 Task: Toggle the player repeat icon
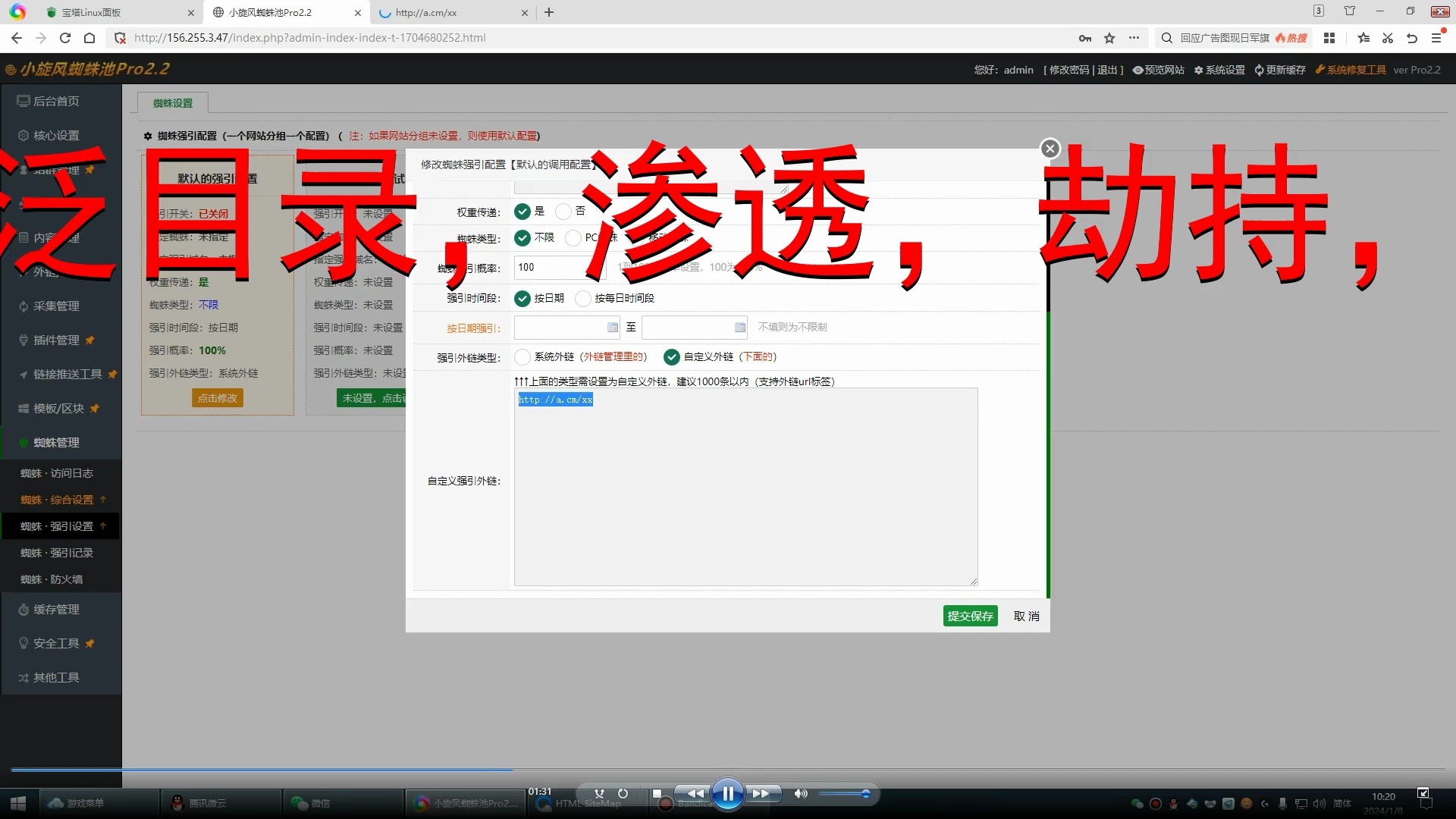click(x=623, y=794)
